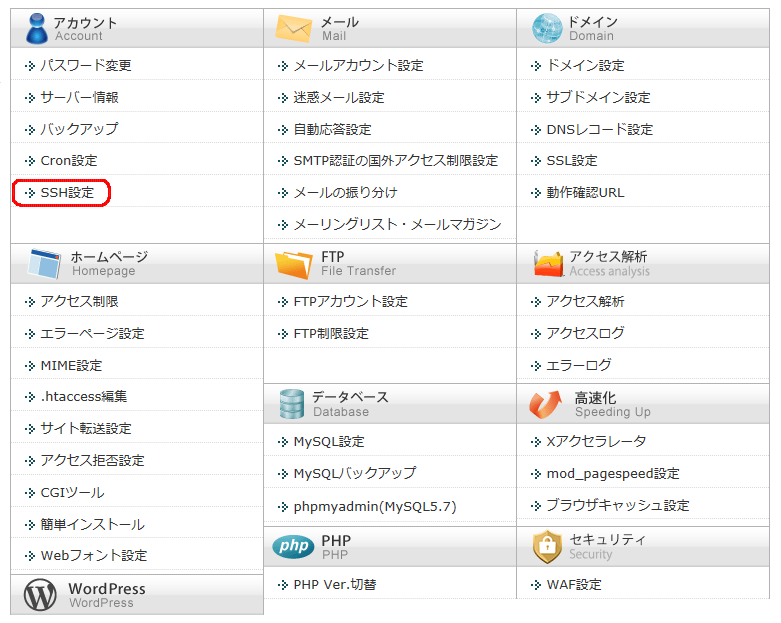
Task: Open Cron設定 link
Action: tap(69, 161)
